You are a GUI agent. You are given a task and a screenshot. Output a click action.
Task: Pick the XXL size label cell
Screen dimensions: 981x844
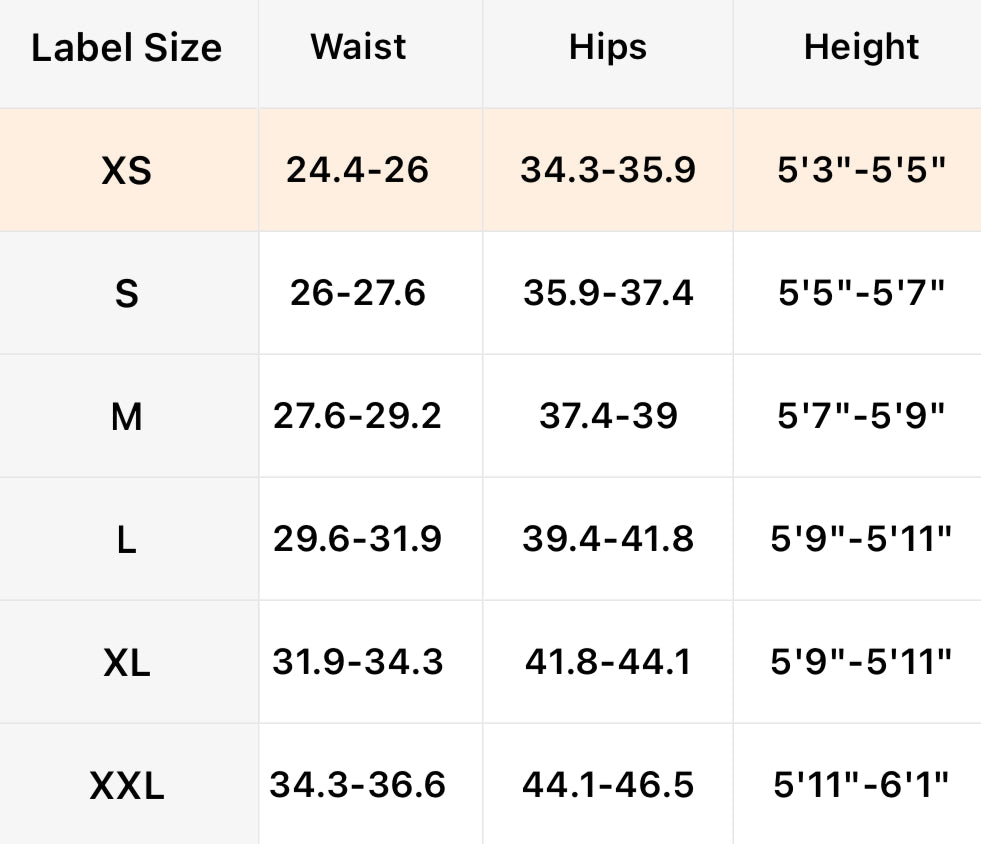click(x=127, y=786)
